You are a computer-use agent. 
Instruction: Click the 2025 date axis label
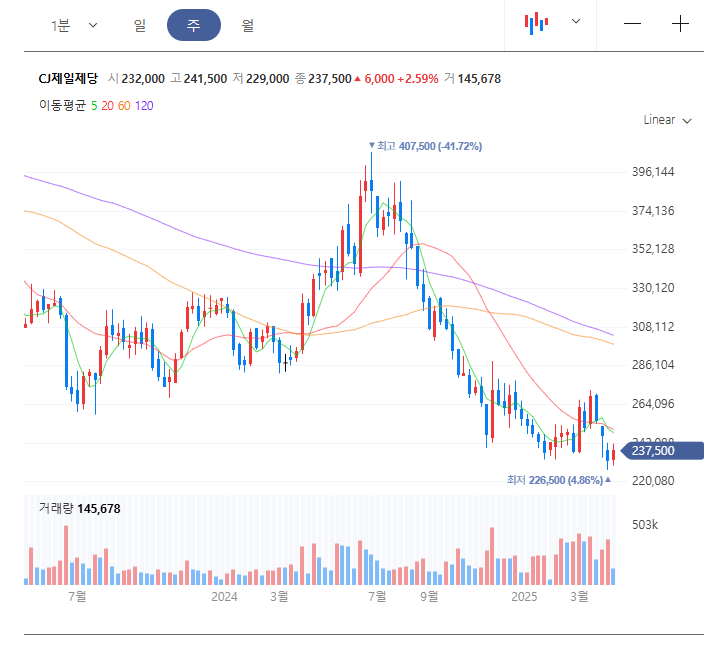[x=524, y=597]
